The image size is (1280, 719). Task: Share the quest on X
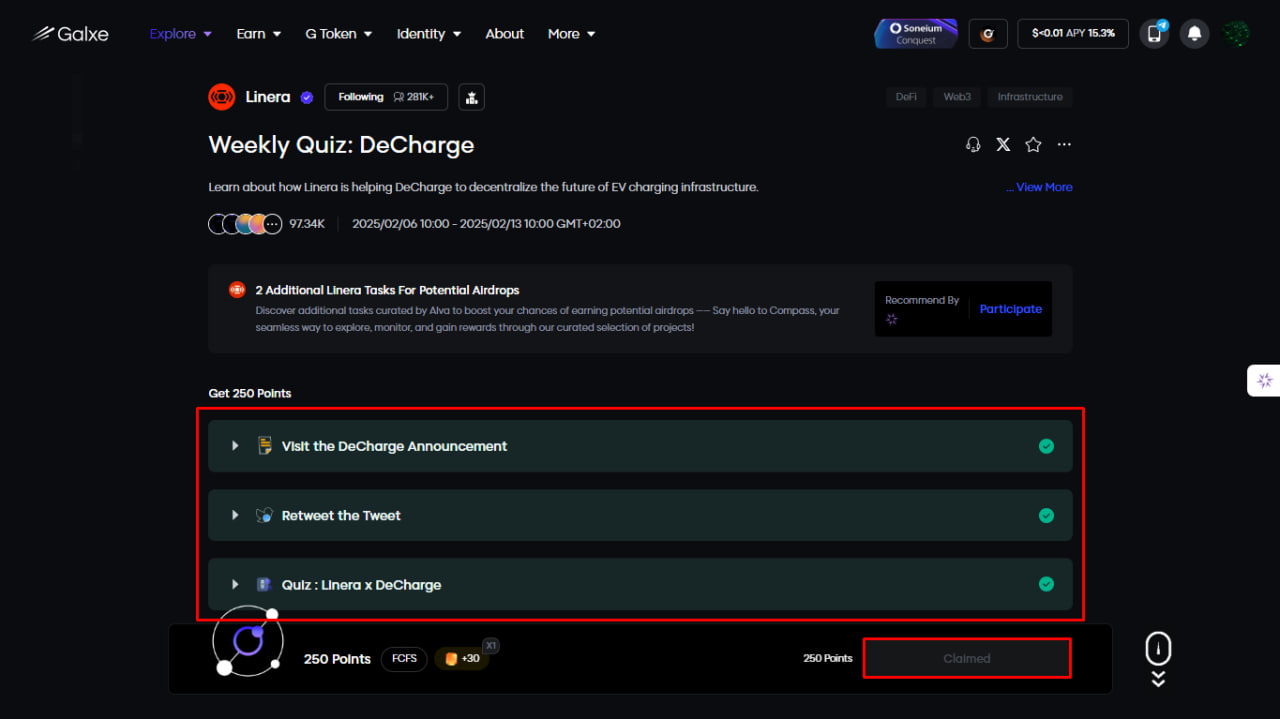[1003, 145]
